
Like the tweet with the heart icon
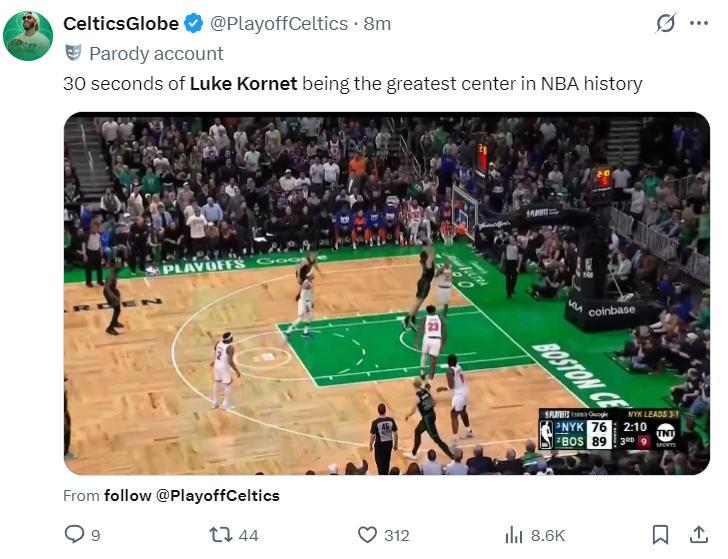coord(368,535)
